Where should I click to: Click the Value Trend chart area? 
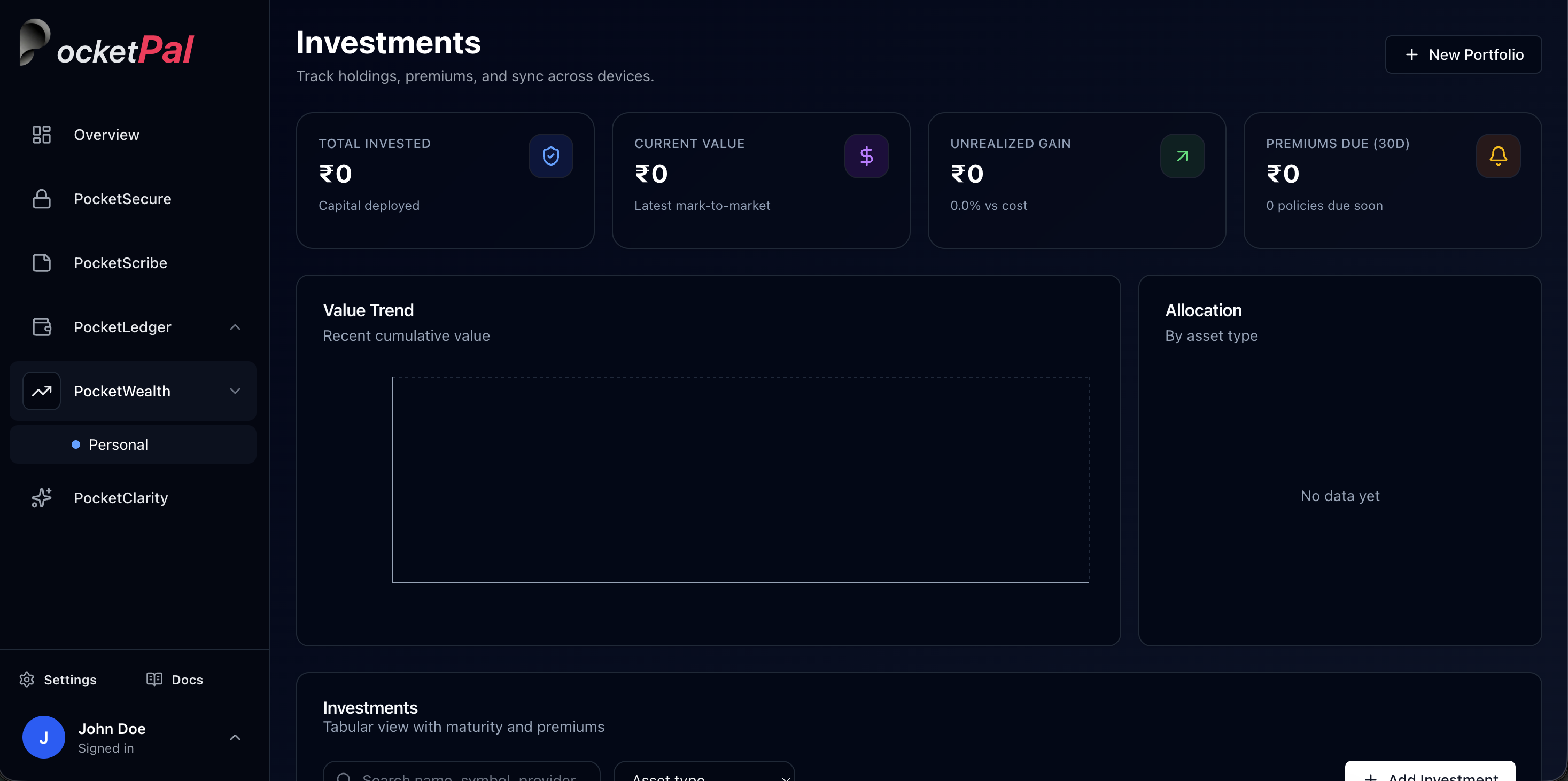(x=740, y=479)
